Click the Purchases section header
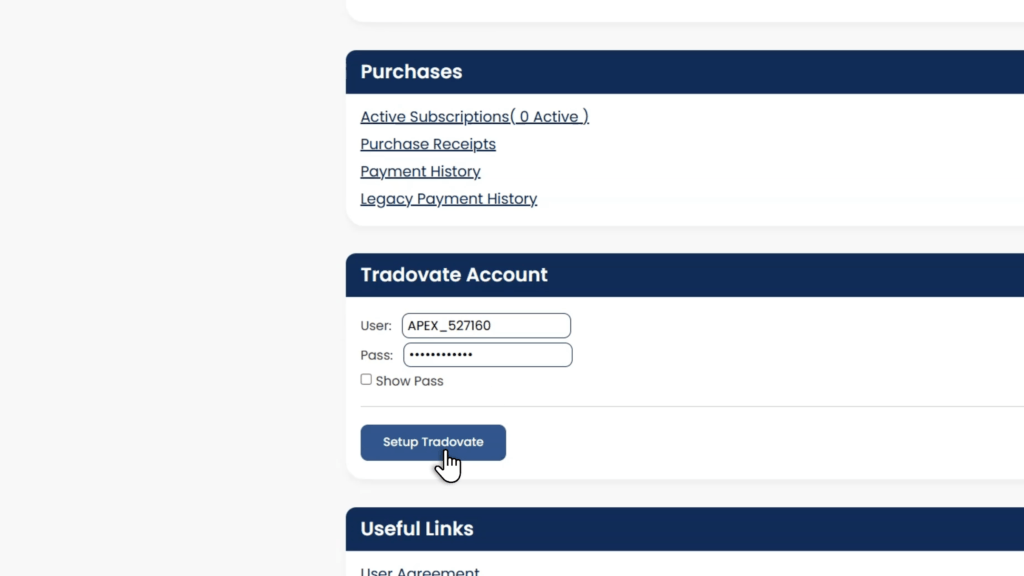This screenshot has height=576, width=1024. pyautogui.click(x=411, y=72)
